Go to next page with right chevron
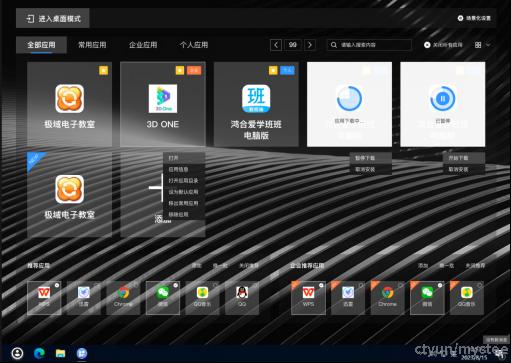 point(310,45)
